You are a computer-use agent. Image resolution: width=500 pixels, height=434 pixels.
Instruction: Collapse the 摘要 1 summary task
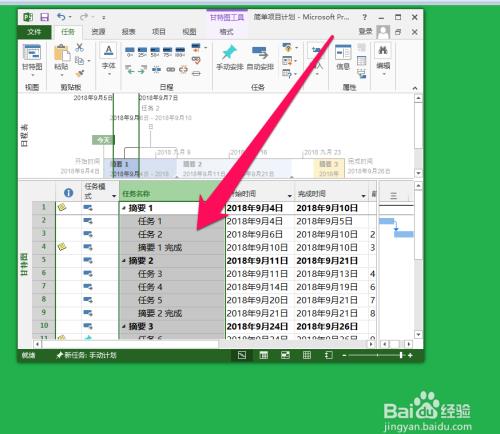124,209
